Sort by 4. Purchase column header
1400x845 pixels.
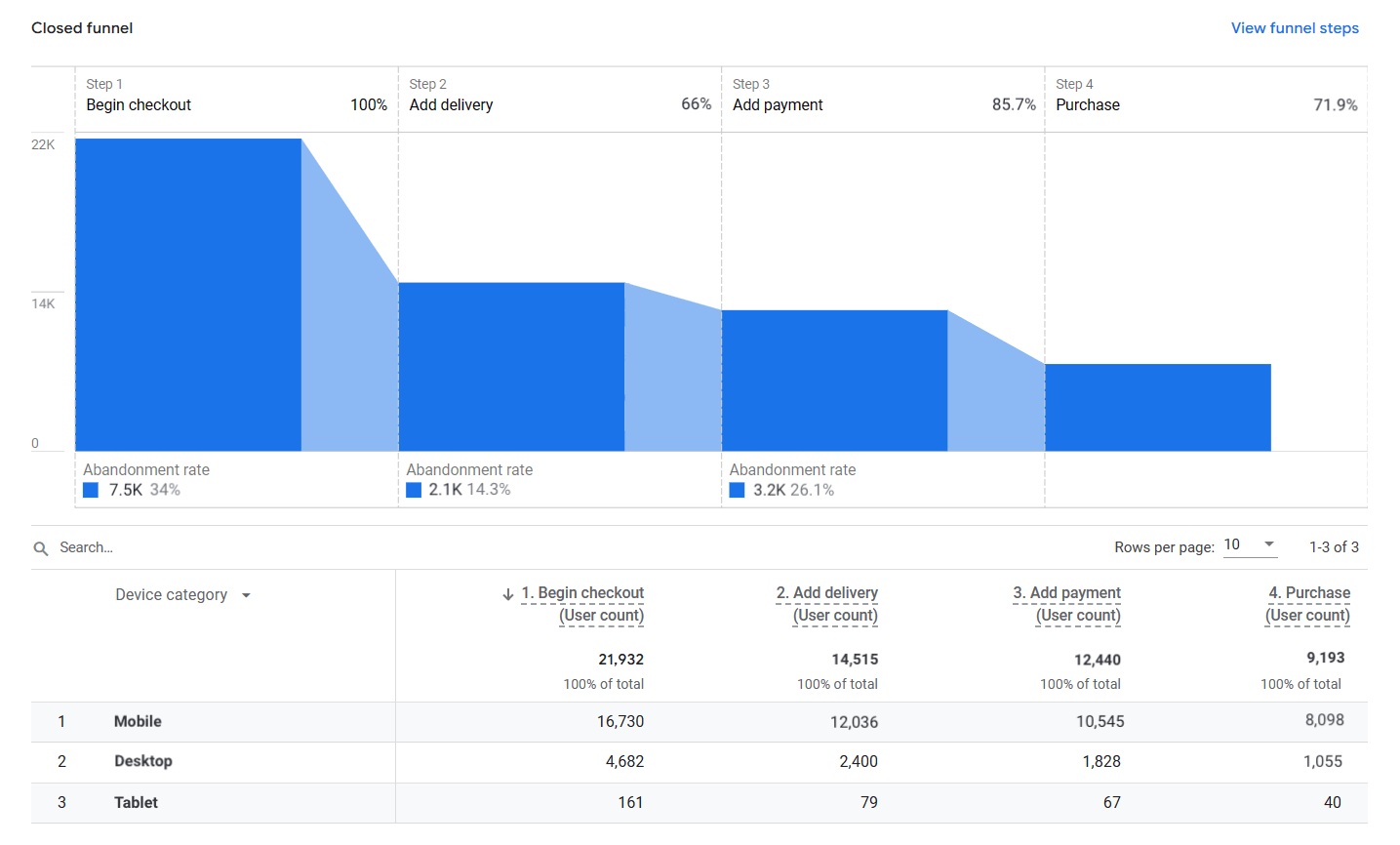click(1308, 593)
